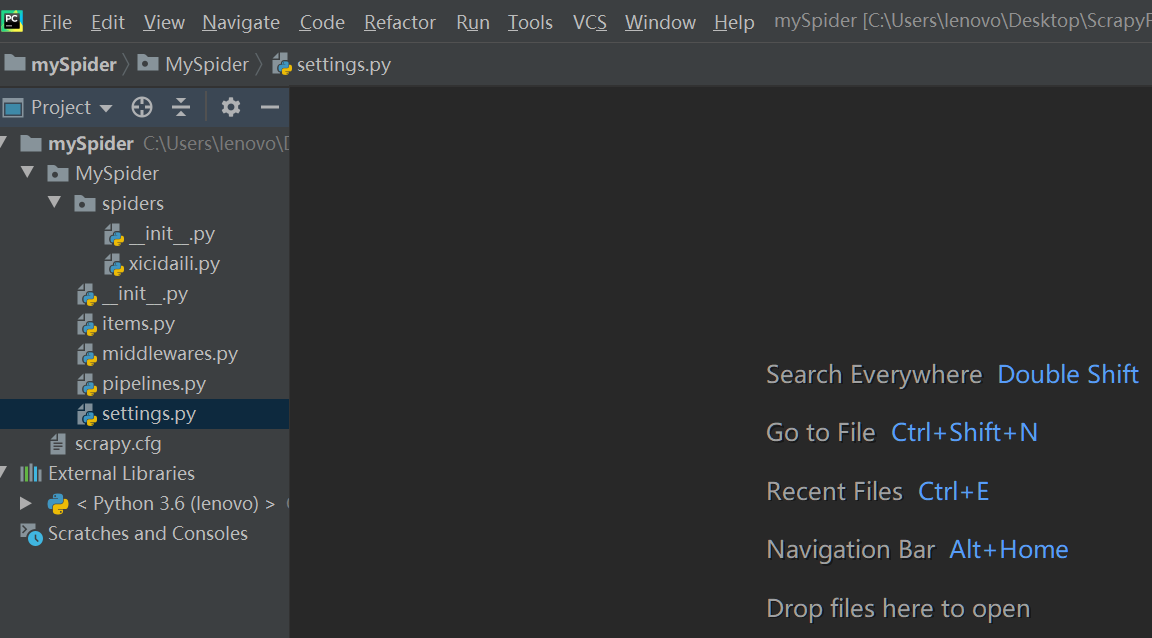Screen dimensions: 1152x638
Task: Click the Collapse All icon in Project panel
Action: [x=181, y=107]
